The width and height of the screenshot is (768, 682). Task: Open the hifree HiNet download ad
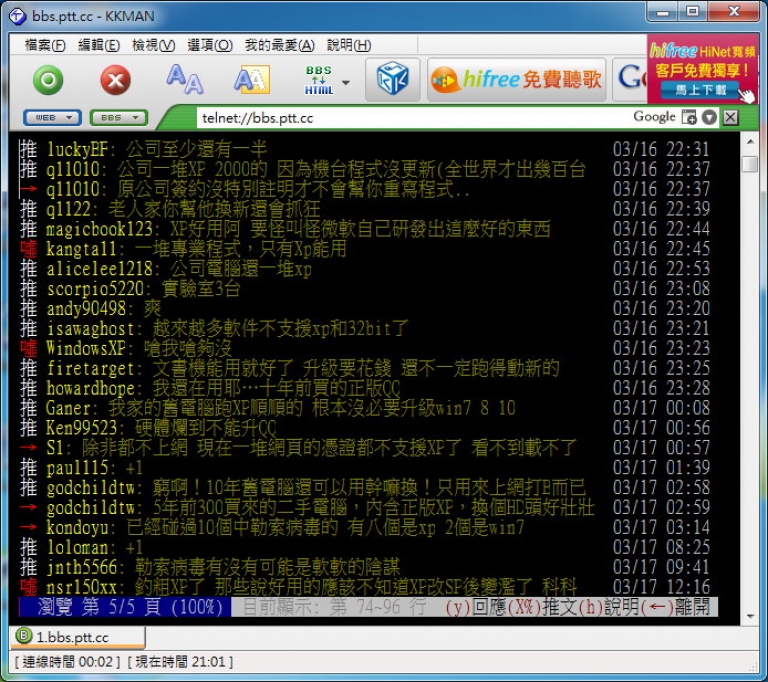click(x=702, y=69)
